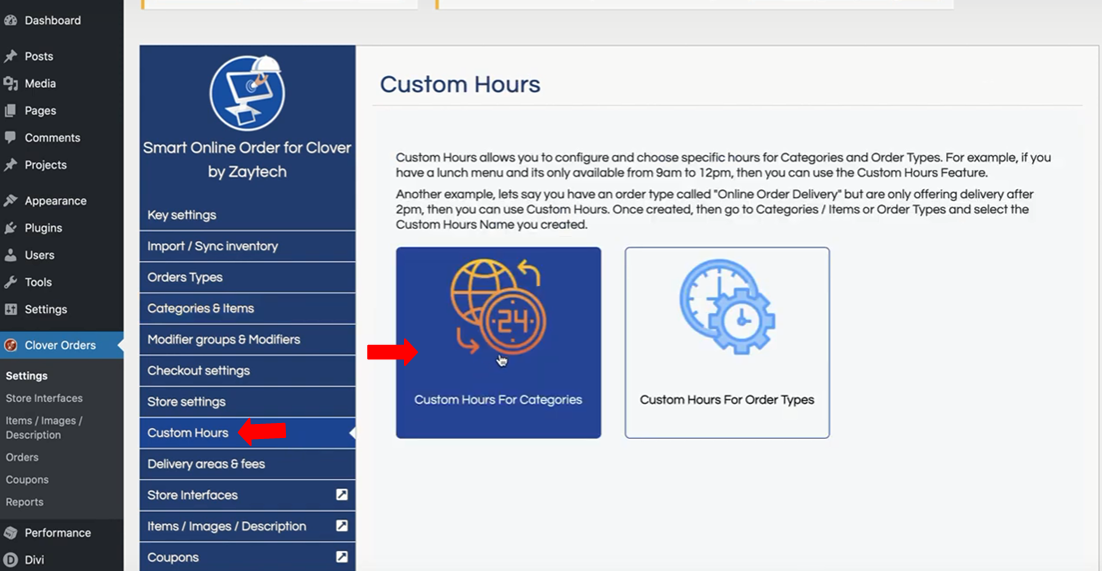Open Store Interfaces submenu under Clover Orders

44,398
